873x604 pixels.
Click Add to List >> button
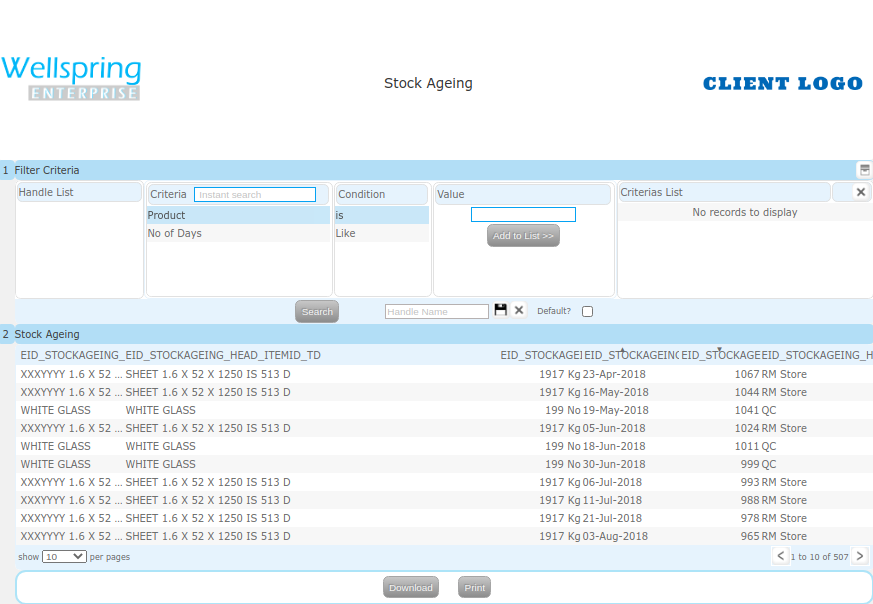point(523,236)
